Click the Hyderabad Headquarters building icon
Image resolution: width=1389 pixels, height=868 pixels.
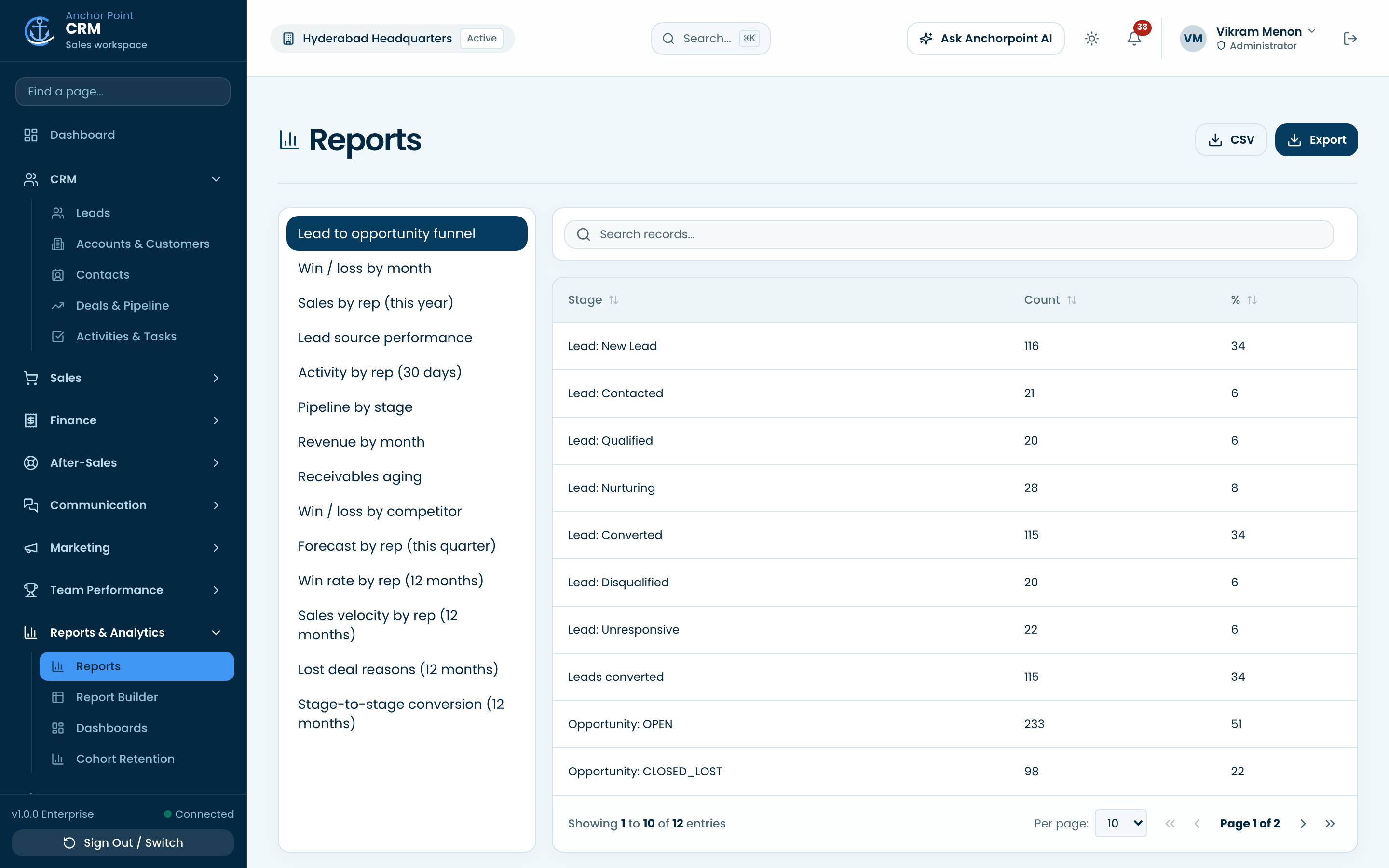[x=289, y=39]
